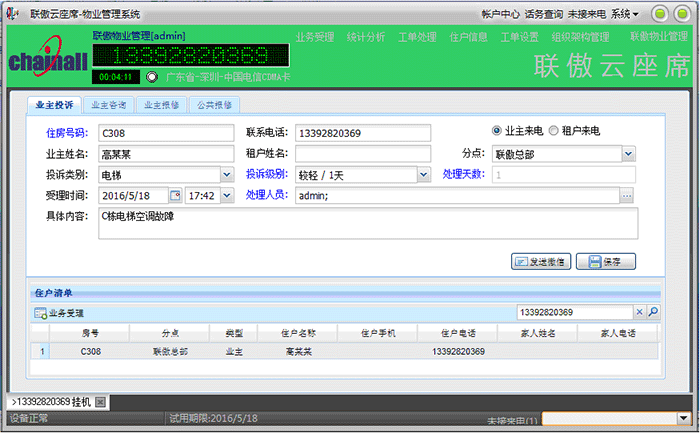Open the 未接来电 dropdown in status bar
Viewport: 700px width, 433px height.
tap(683, 419)
